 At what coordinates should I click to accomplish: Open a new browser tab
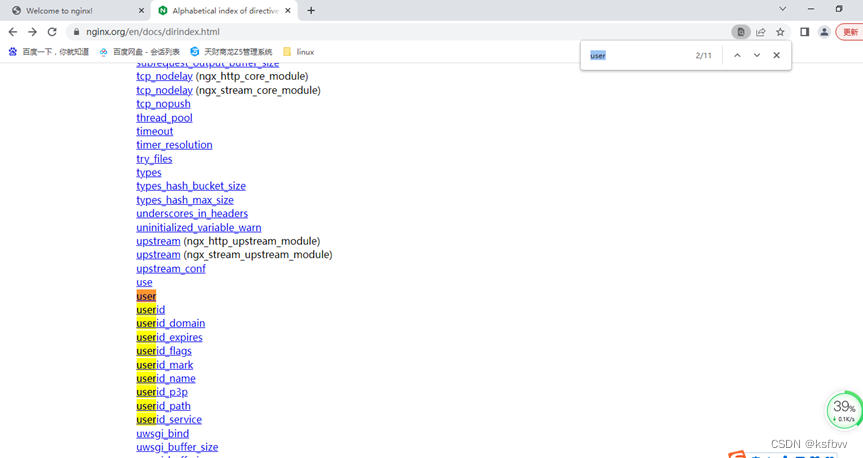[x=311, y=10]
